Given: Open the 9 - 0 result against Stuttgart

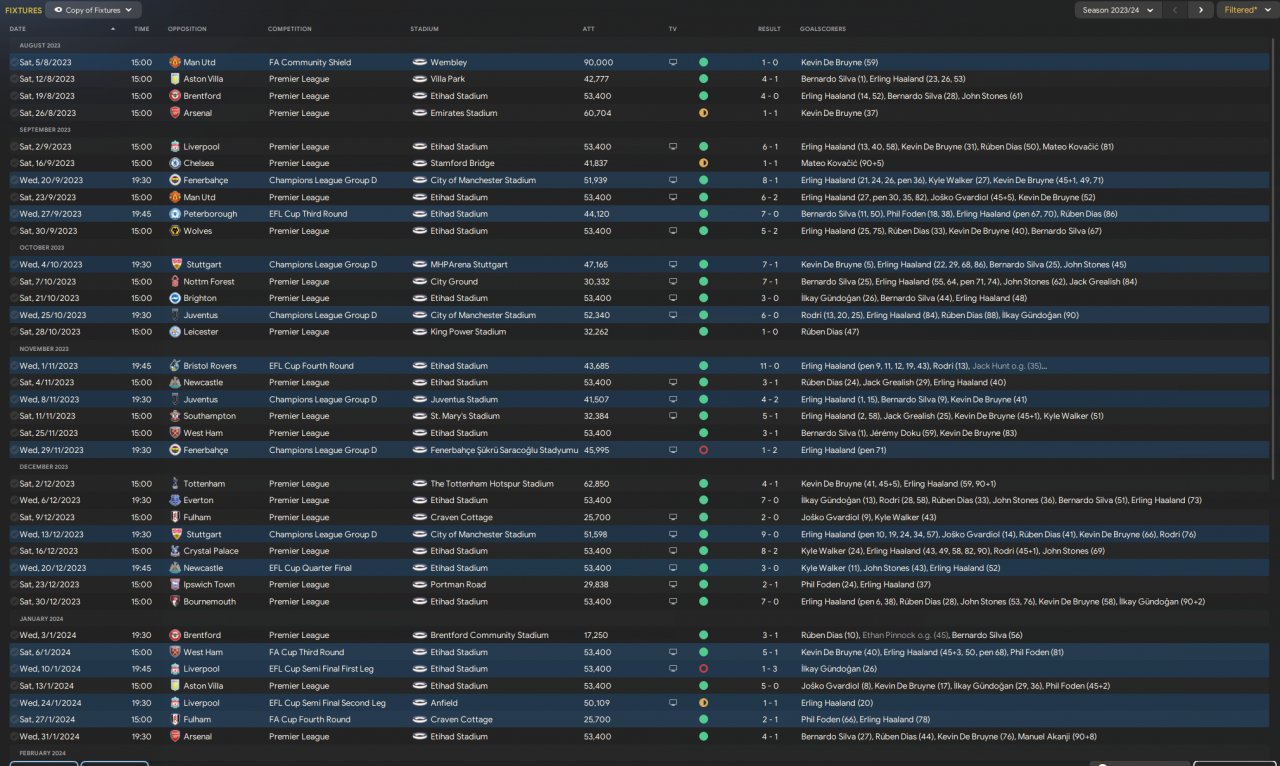Looking at the screenshot, I should click(x=769, y=535).
